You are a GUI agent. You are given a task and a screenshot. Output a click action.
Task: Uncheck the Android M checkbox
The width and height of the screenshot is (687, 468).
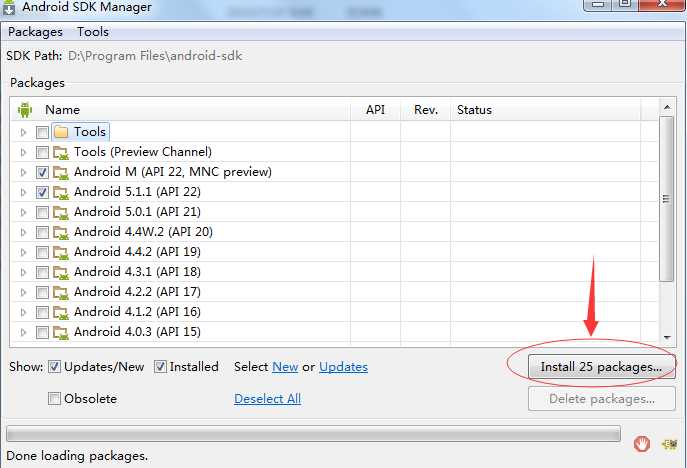pyautogui.click(x=42, y=172)
